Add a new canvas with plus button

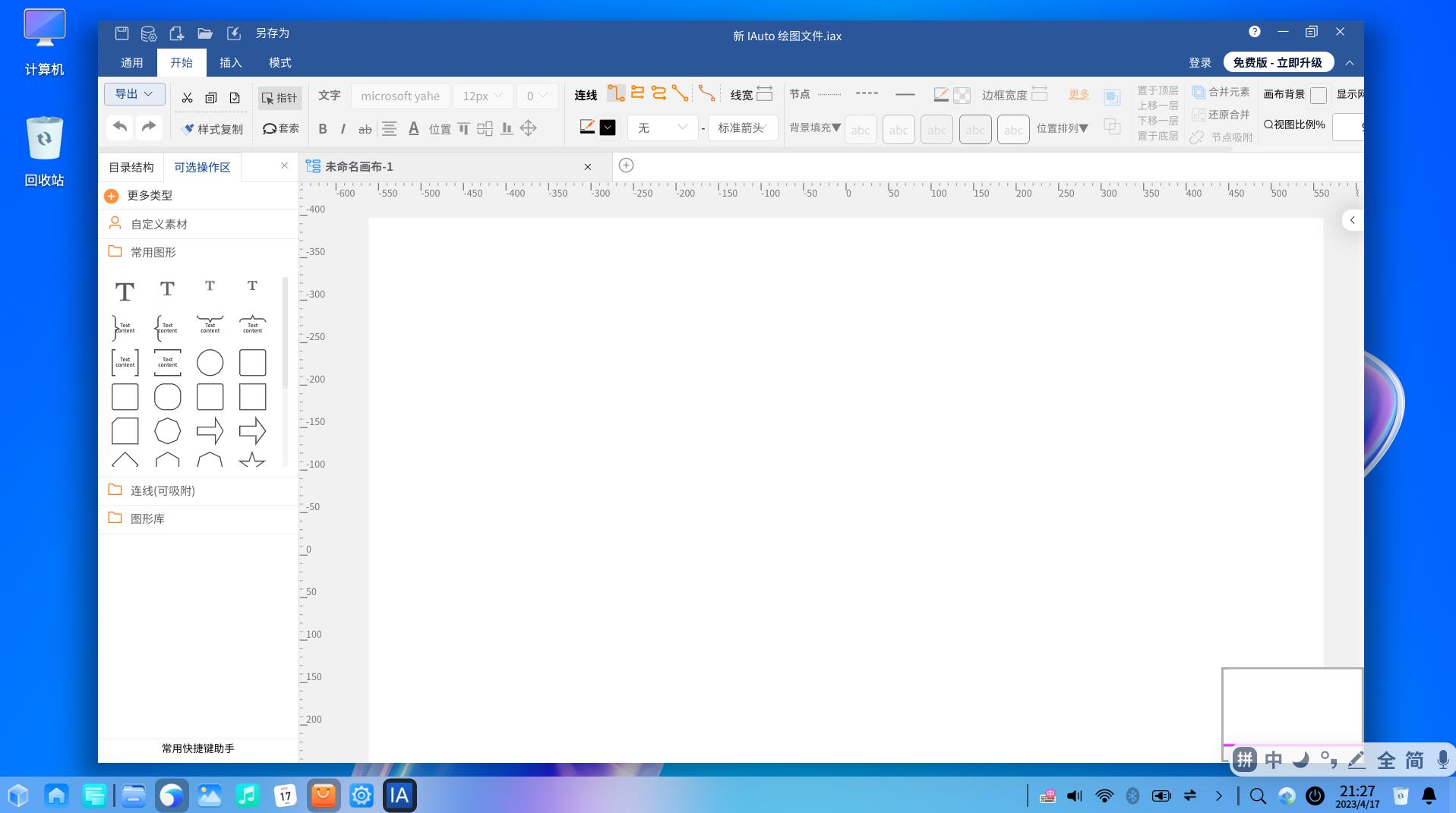[x=626, y=165]
